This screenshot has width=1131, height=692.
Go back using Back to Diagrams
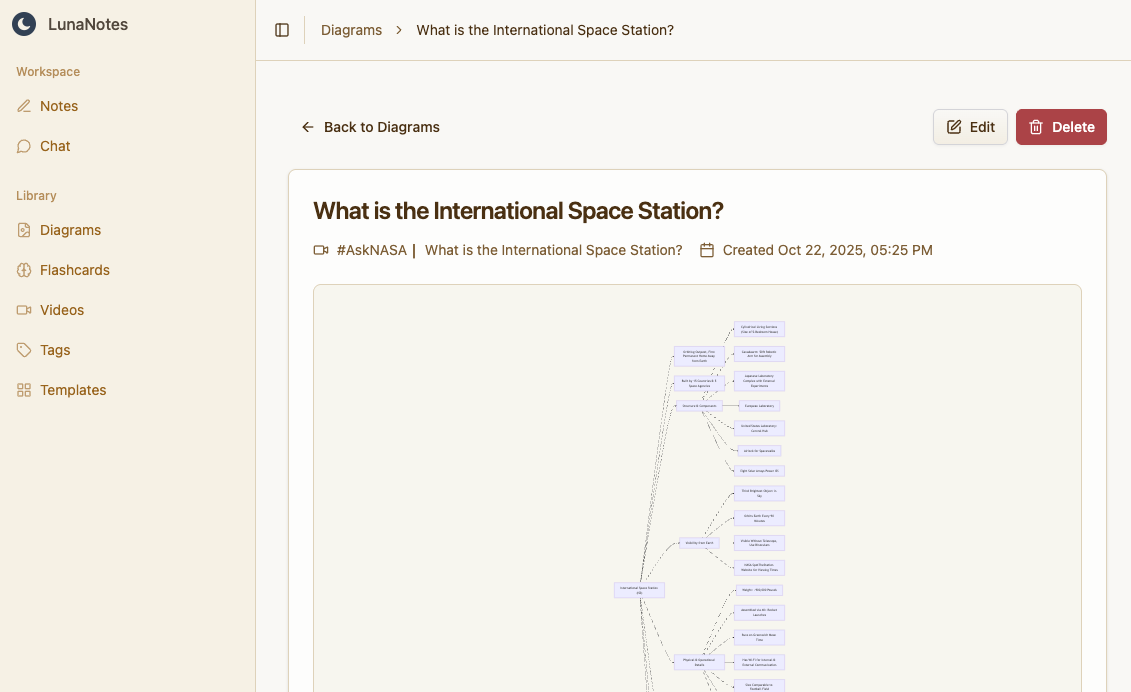(x=371, y=127)
